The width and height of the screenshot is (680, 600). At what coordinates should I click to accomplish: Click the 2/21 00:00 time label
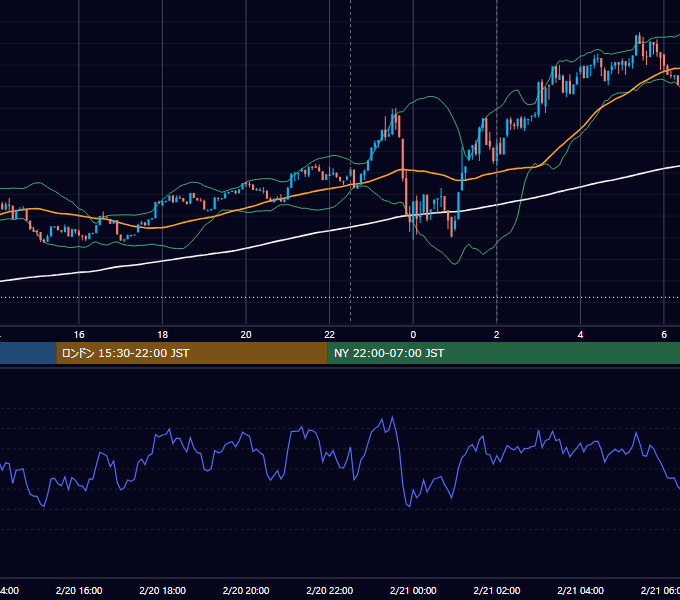tap(413, 590)
